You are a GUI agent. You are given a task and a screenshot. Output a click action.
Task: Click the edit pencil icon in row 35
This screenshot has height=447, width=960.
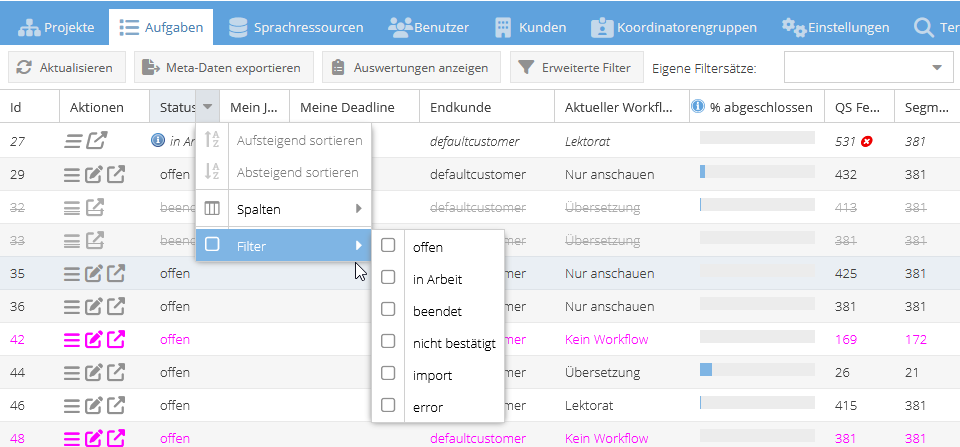coord(94,273)
